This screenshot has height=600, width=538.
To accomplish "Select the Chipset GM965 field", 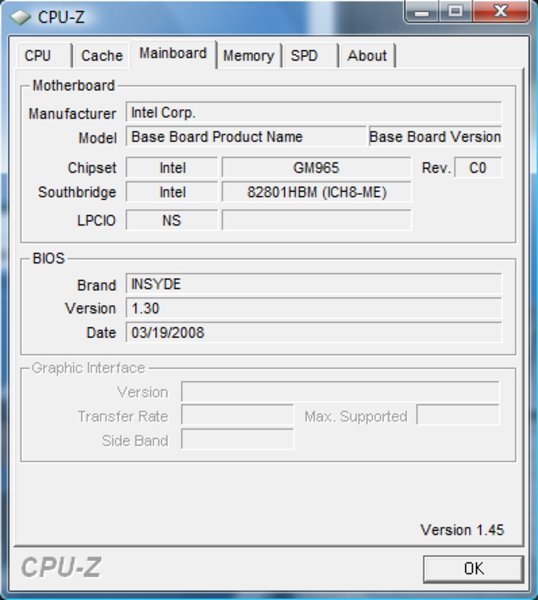I will pos(316,168).
